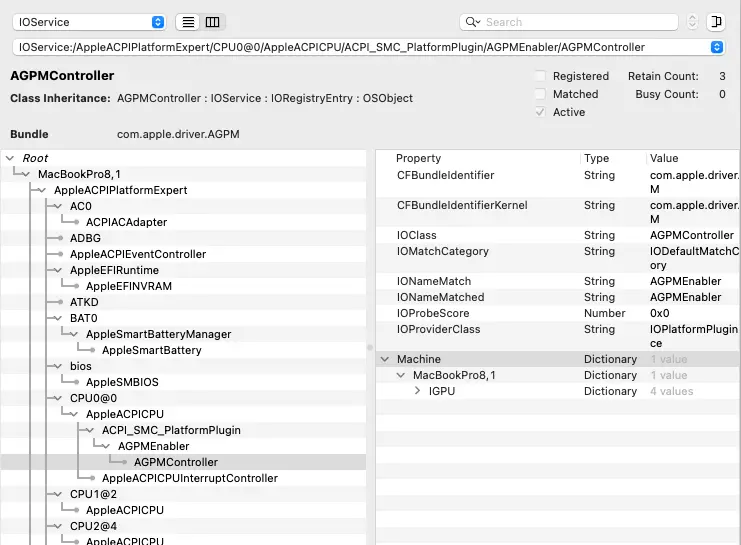Select AppleSMBIOS entry
Image resolution: width=741 pixels, height=545 pixels.
(122, 382)
